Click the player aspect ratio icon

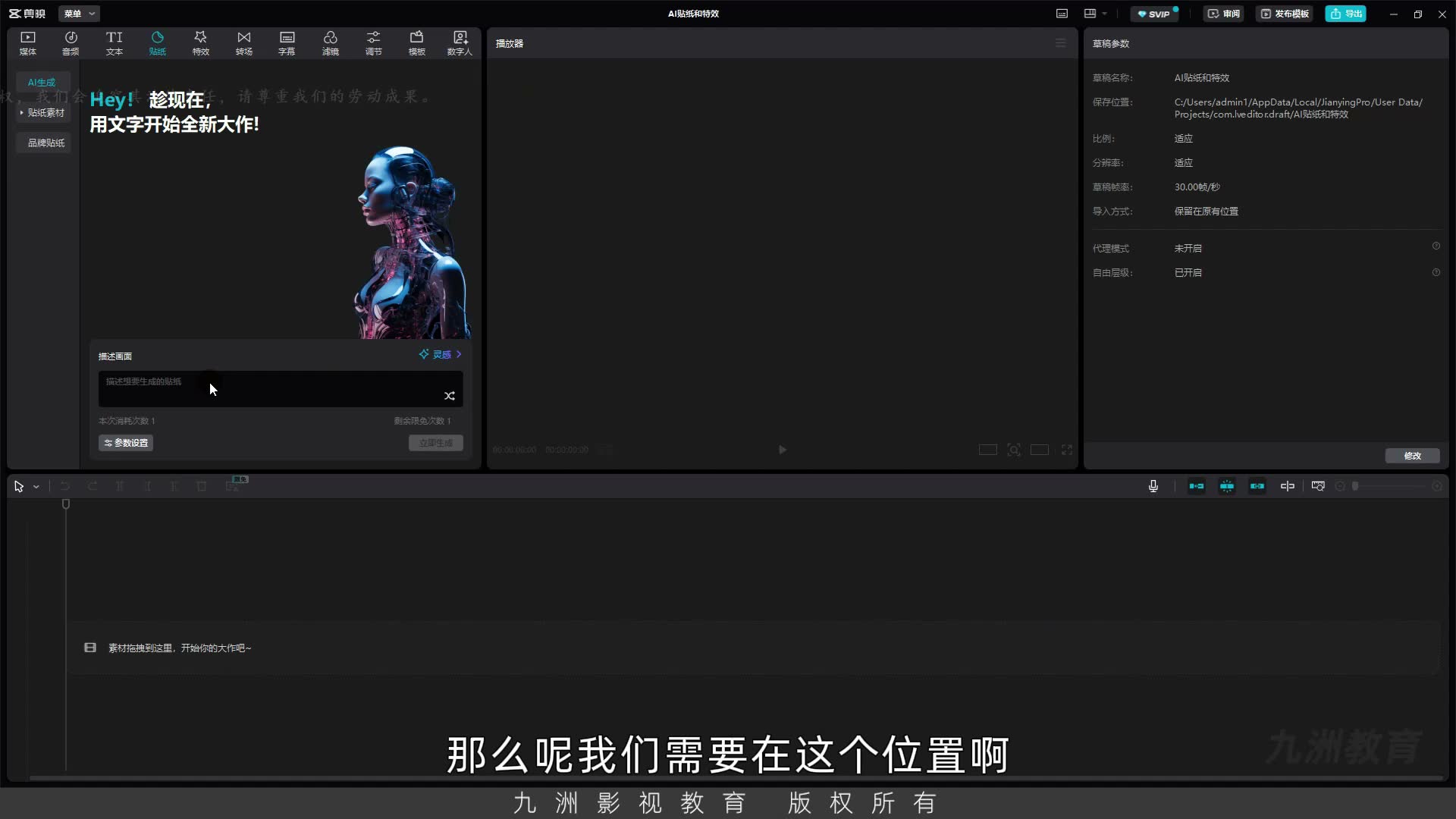coord(1040,450)
